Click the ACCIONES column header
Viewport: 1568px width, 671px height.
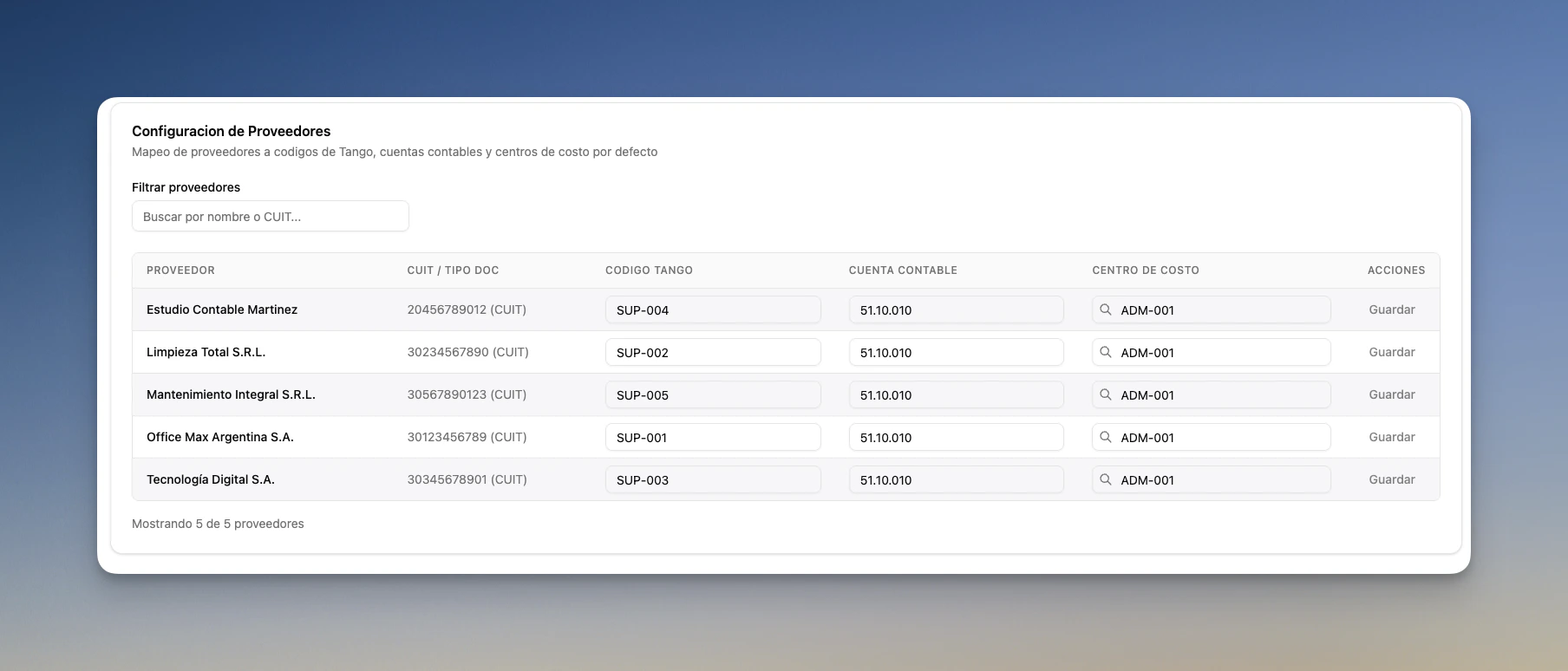pyautogui.click(x=1396, y=270)
